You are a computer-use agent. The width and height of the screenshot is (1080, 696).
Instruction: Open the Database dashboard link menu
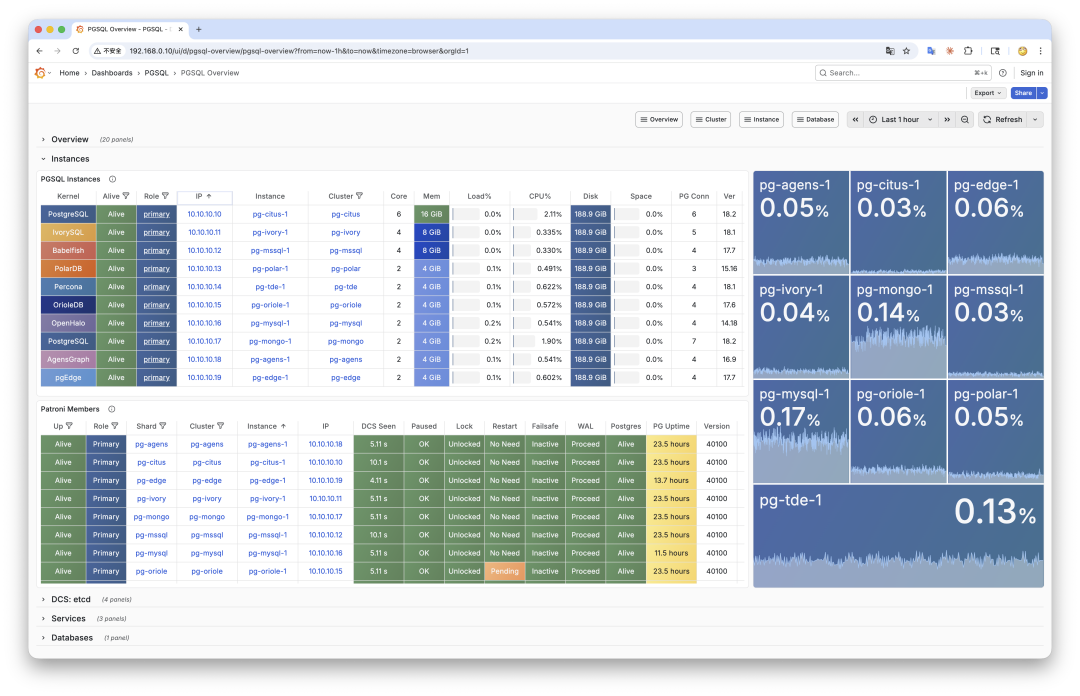click(816, 119)
